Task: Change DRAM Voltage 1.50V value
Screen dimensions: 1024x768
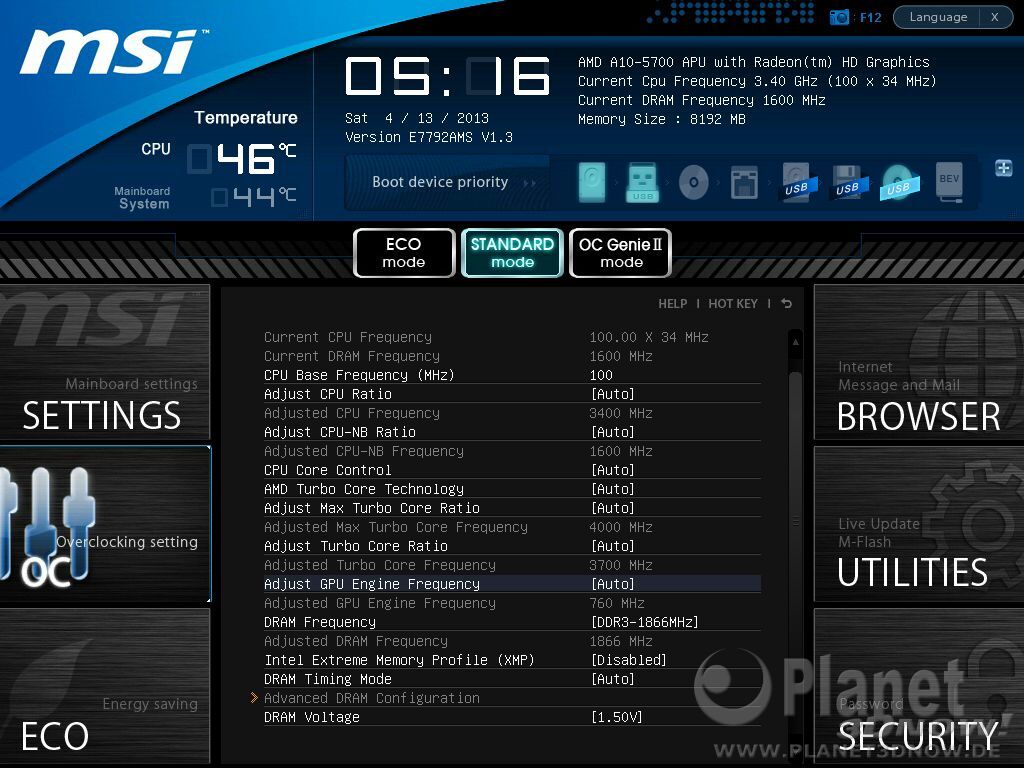Action: tap(616, 717)
